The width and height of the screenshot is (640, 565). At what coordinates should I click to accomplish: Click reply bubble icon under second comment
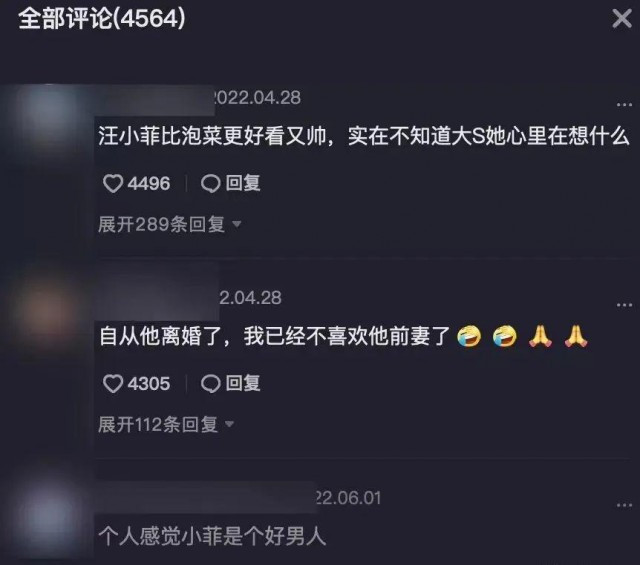[x=211, y=384]
